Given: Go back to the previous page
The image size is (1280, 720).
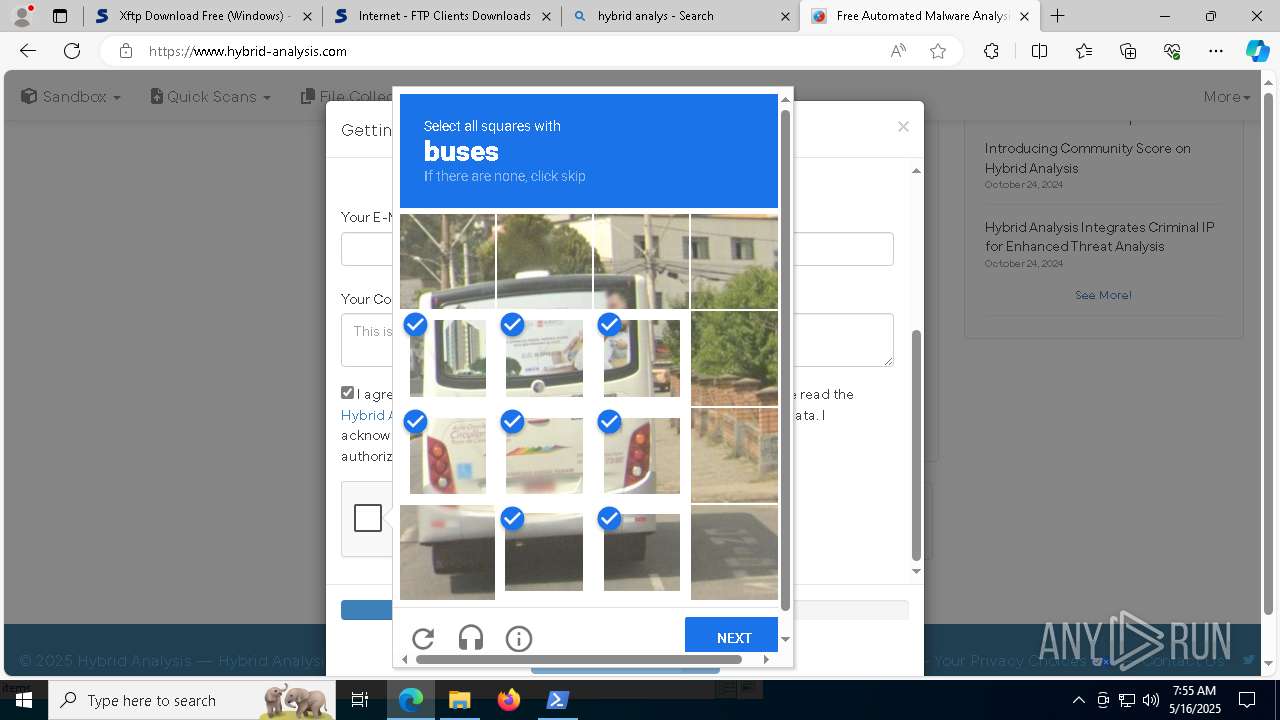Looking at the screenshot, I should pos(28,51).
